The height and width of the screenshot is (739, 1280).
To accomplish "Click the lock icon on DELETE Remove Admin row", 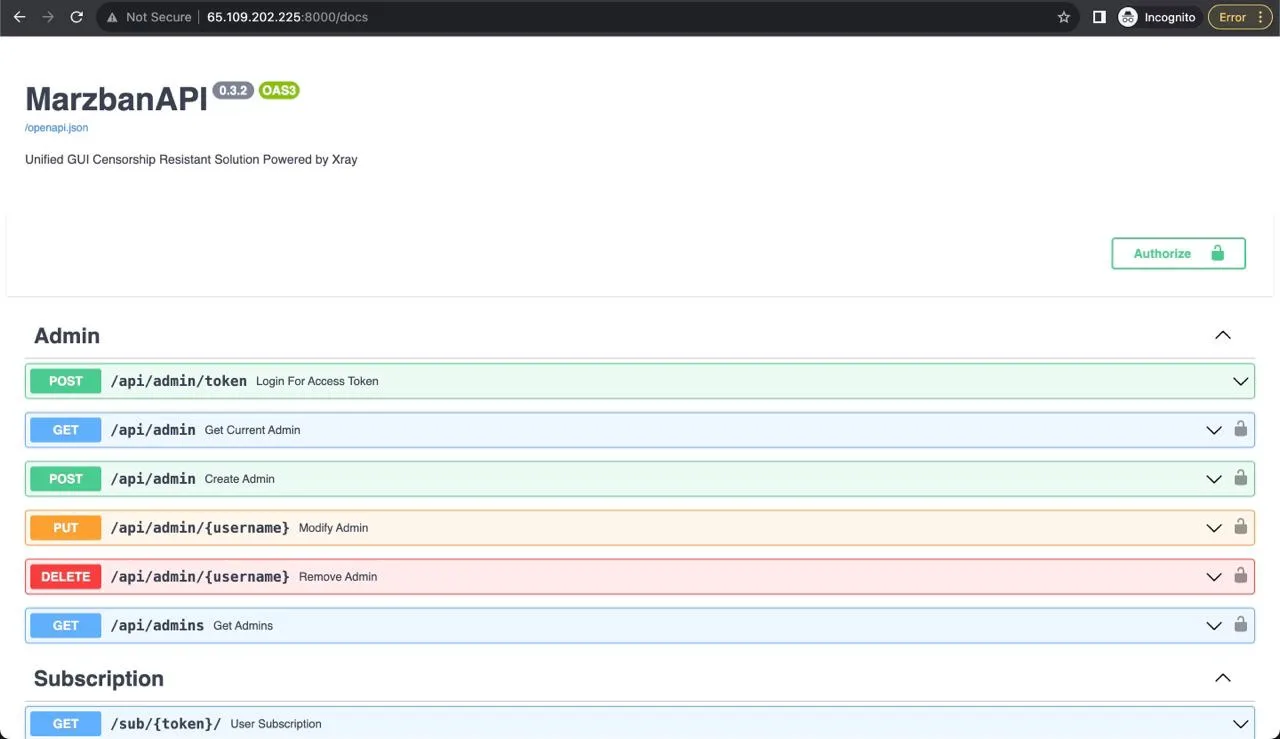I will pyautogui.click(x=1241, y=576).
